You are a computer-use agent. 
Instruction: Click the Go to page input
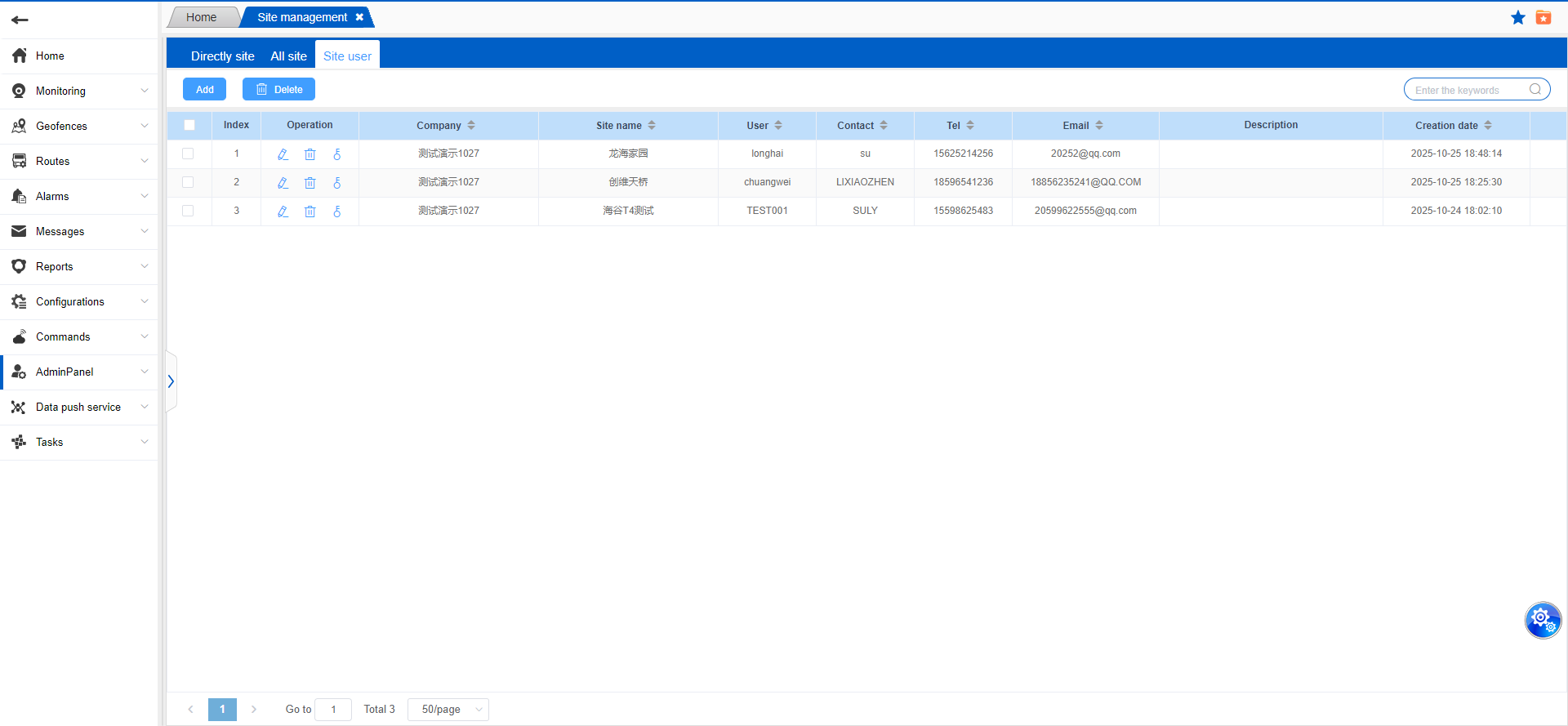point(333,710)
